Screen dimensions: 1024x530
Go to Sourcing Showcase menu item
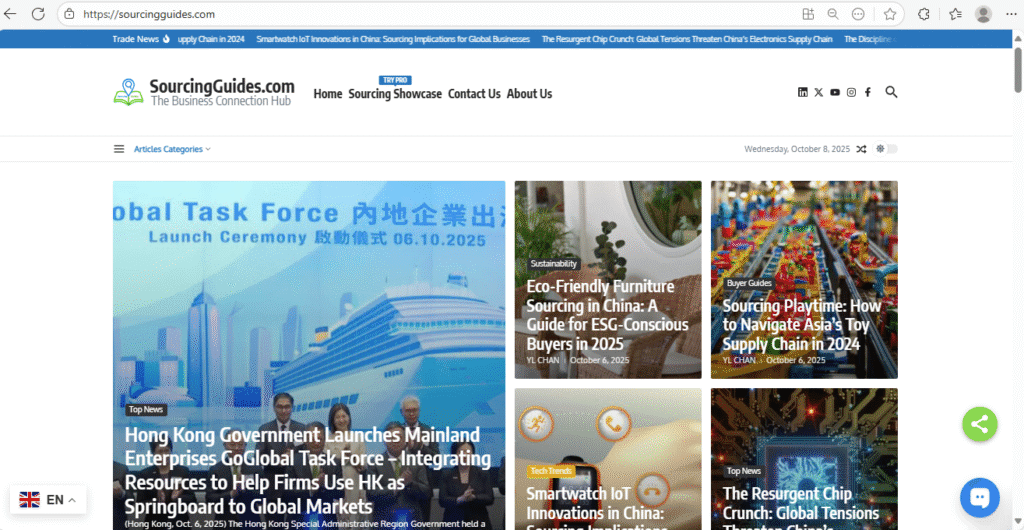tap(395, 94)
